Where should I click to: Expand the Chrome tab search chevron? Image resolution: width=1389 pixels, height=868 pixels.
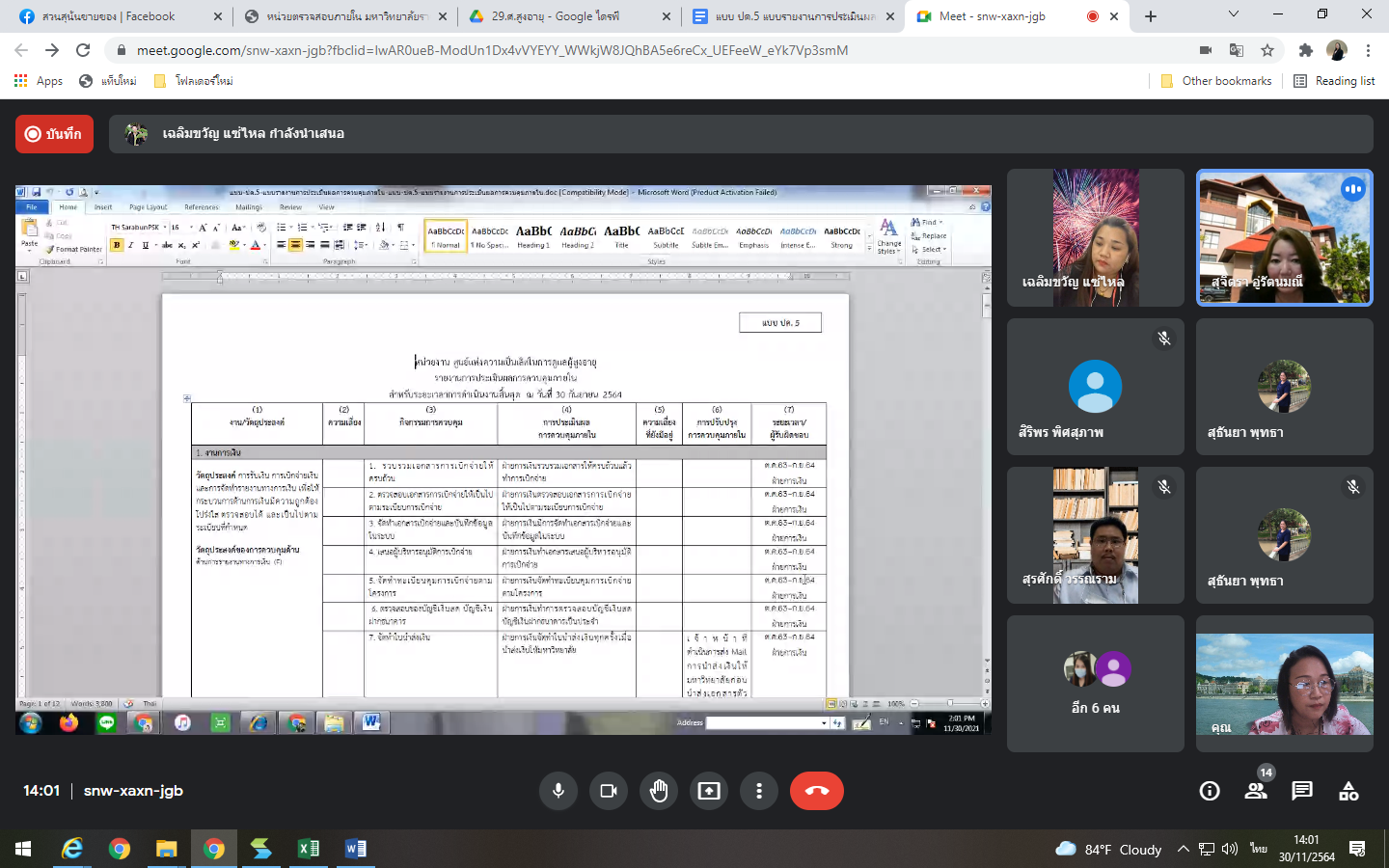[1234, 14]
